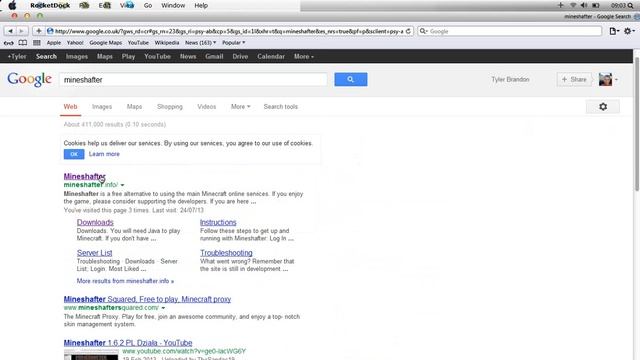Open the Mineshafter Squared result

tap(147, 299)
